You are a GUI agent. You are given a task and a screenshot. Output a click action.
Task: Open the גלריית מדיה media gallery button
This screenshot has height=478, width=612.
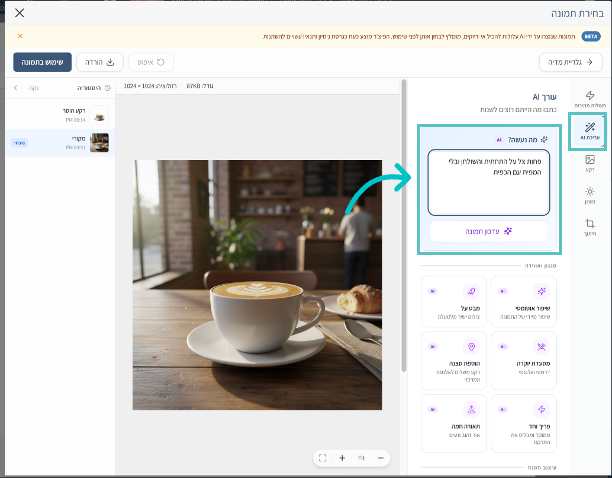[x=571, y=62]
